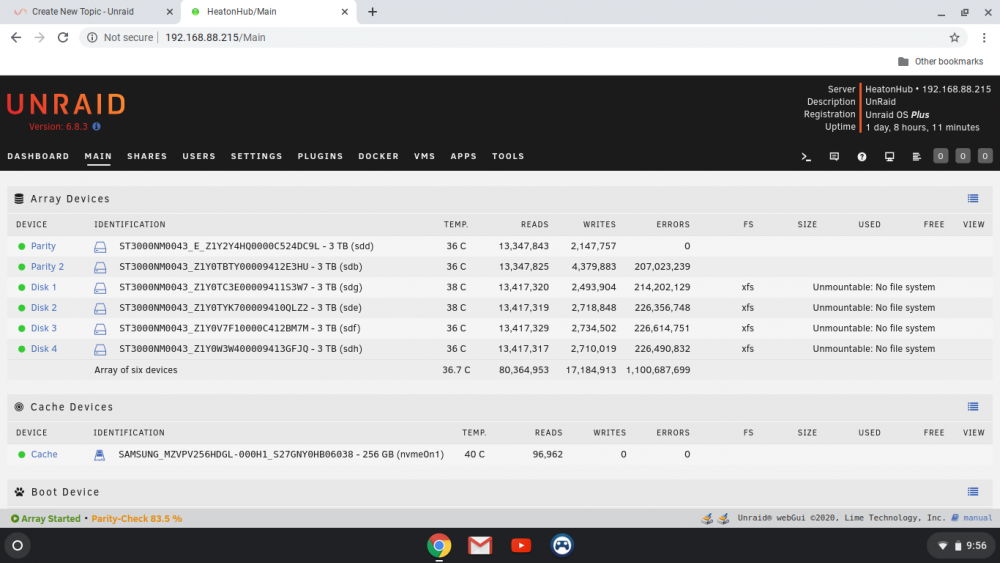Open the manual link in footer
This screenshot has height=563, width=1000.
977,518
